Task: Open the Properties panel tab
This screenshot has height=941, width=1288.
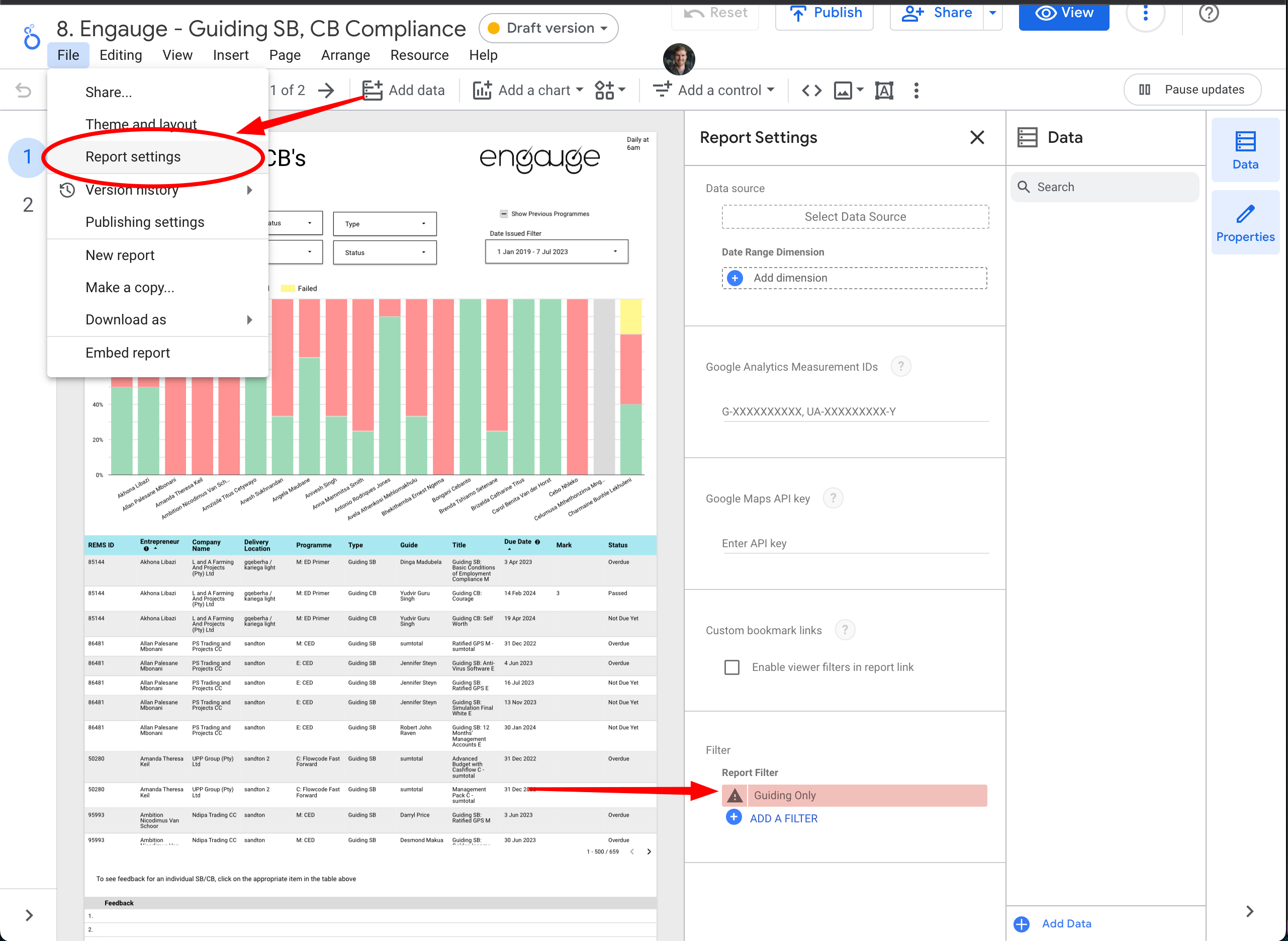Action: pyautogui.click(x=1245, y=223)
